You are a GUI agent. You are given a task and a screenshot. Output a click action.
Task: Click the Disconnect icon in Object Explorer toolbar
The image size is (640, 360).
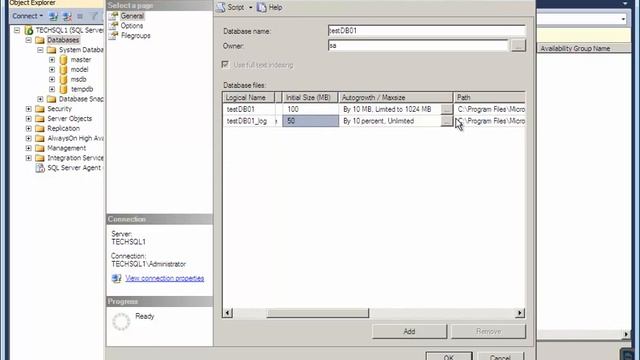pos(67,16)
